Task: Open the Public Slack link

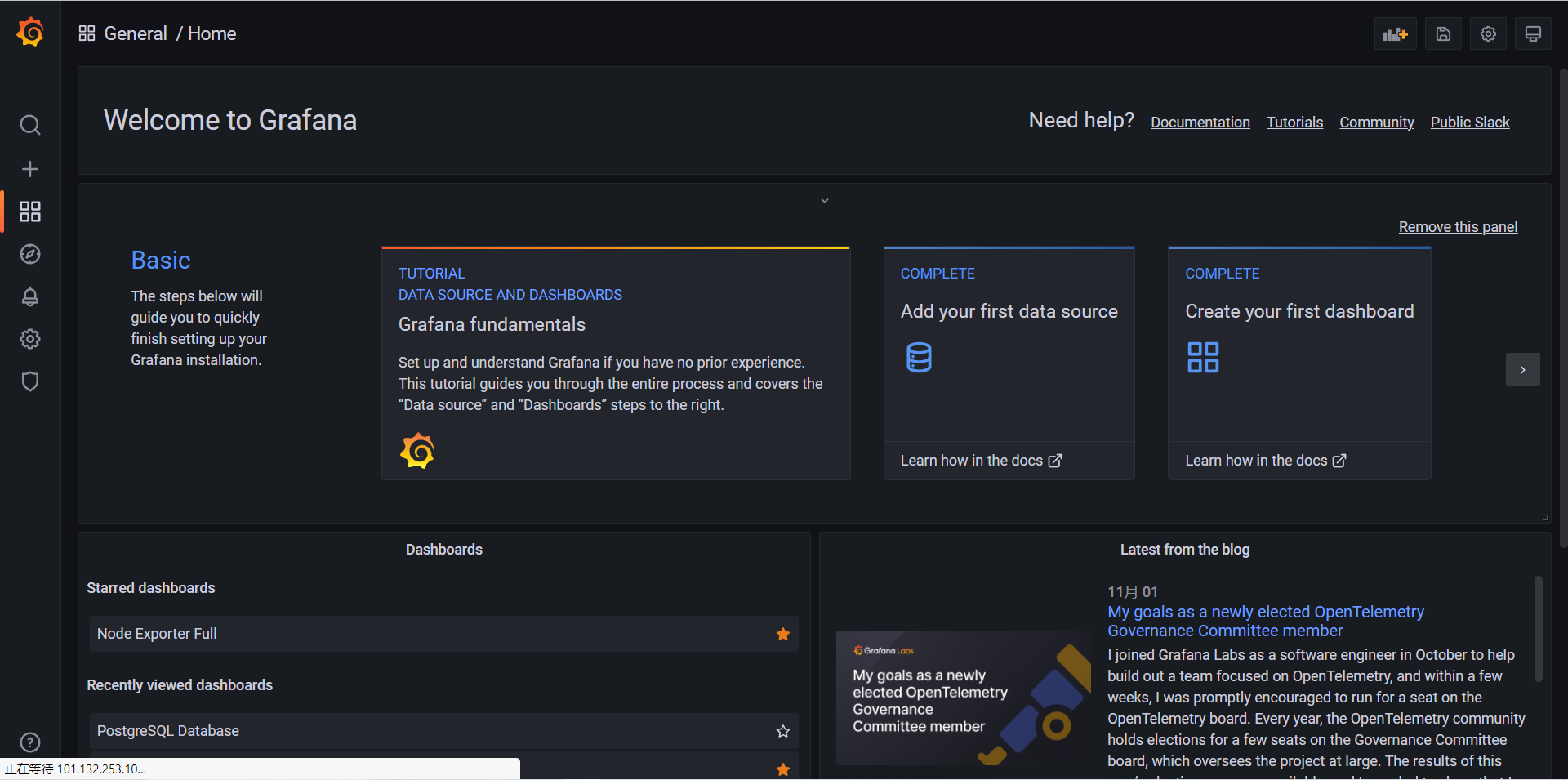Action: [1470, 123]
